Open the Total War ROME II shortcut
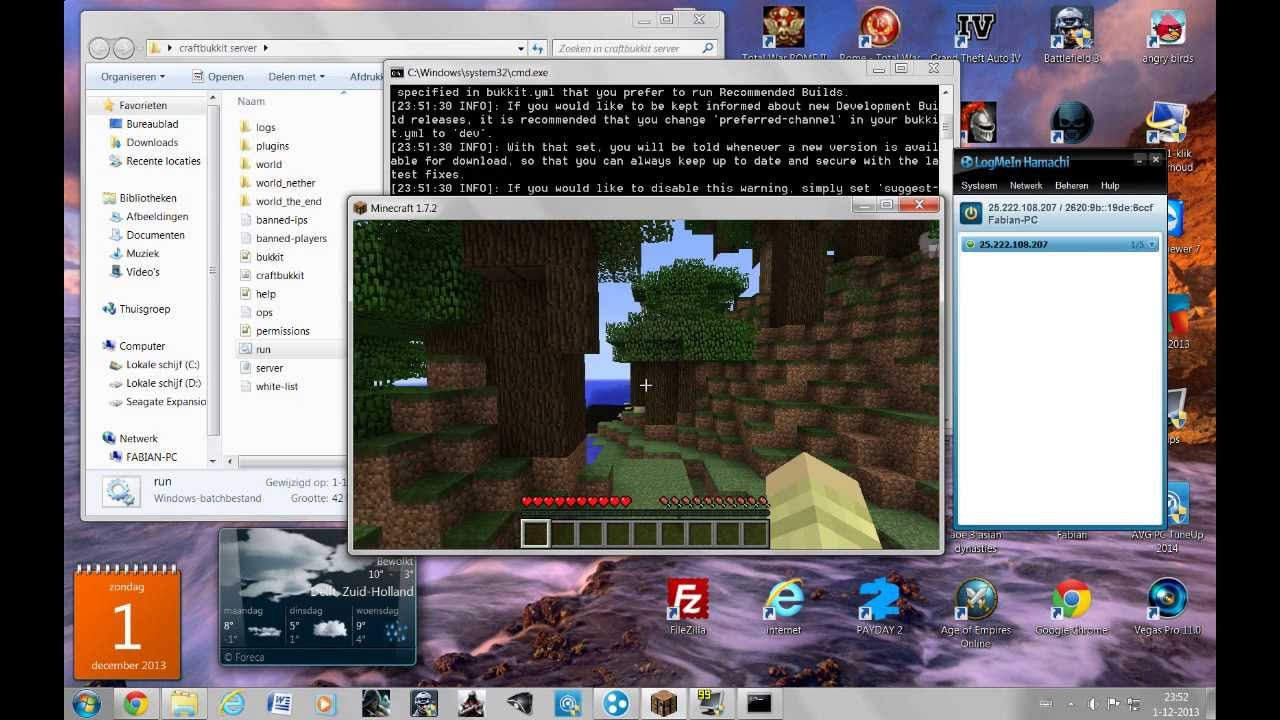The width and height of the screenshot is (1280, 720). 784,35
